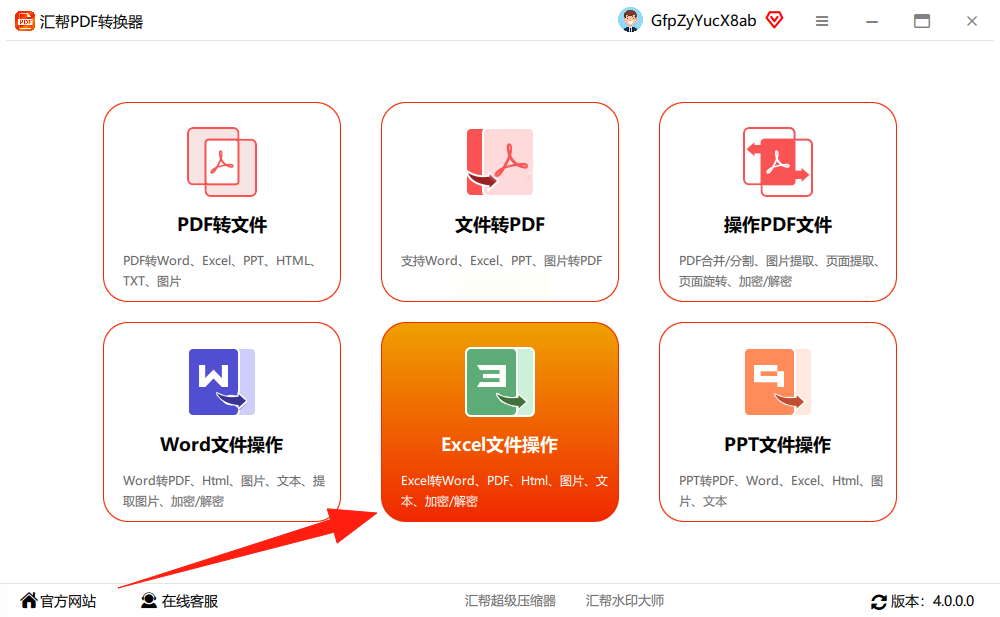The width and height of the screenshot is (1000, 617).
Task: Click the user avatar picture
Action: point(630,20)
